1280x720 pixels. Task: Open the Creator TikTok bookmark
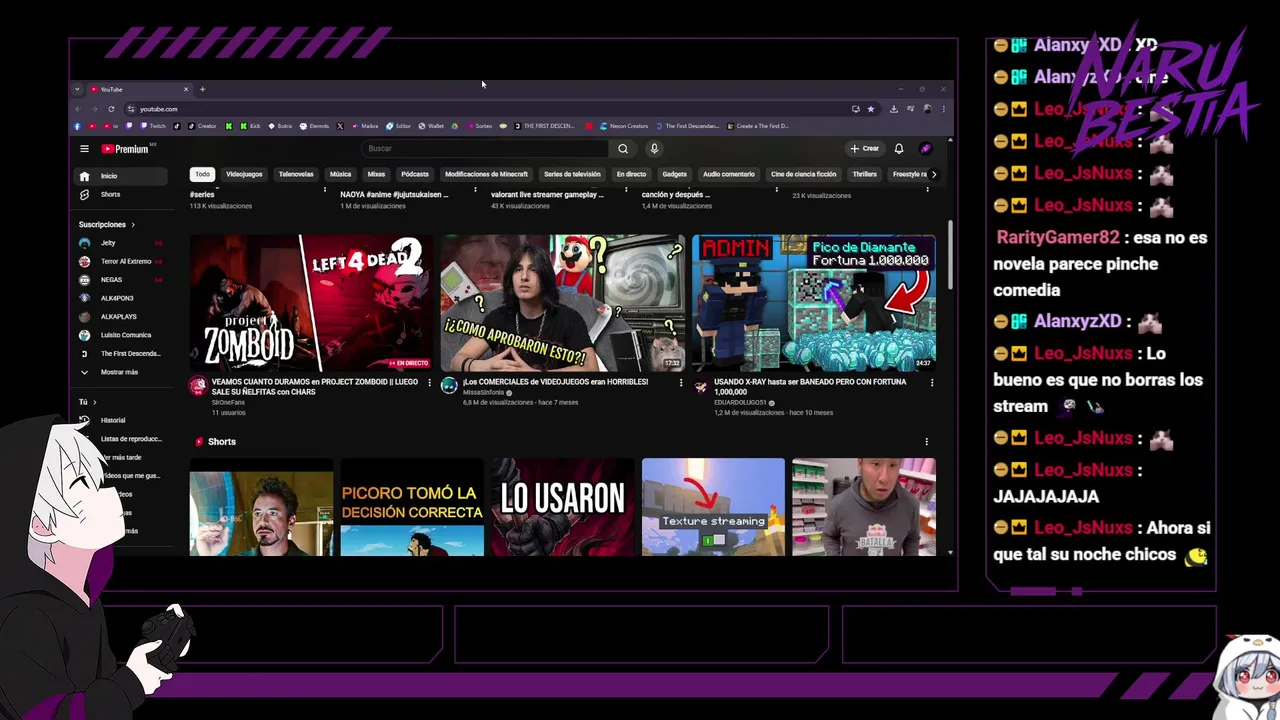[x=202, y=126]
